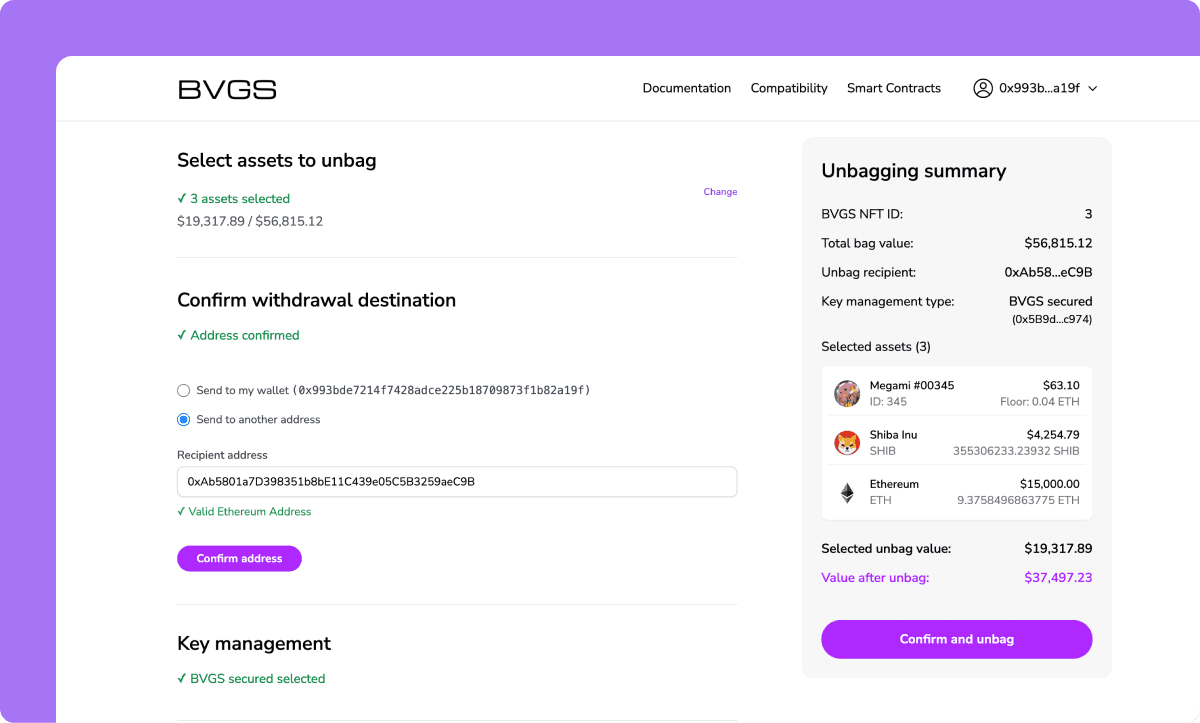
Task: Open the Compatibility nav link
Action: [x=789, y=88]
